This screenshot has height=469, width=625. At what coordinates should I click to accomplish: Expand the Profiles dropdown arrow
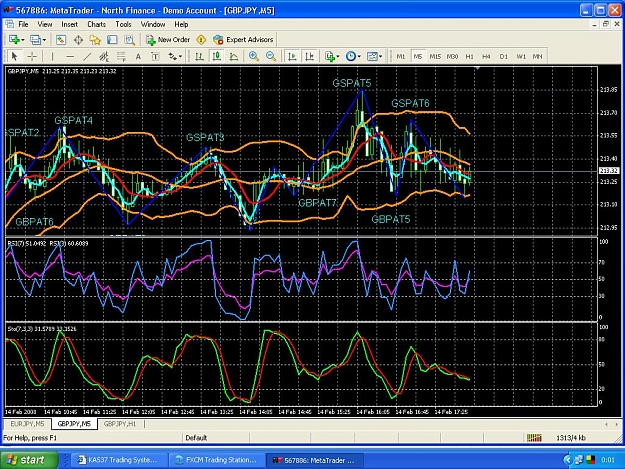coord(44,40)
